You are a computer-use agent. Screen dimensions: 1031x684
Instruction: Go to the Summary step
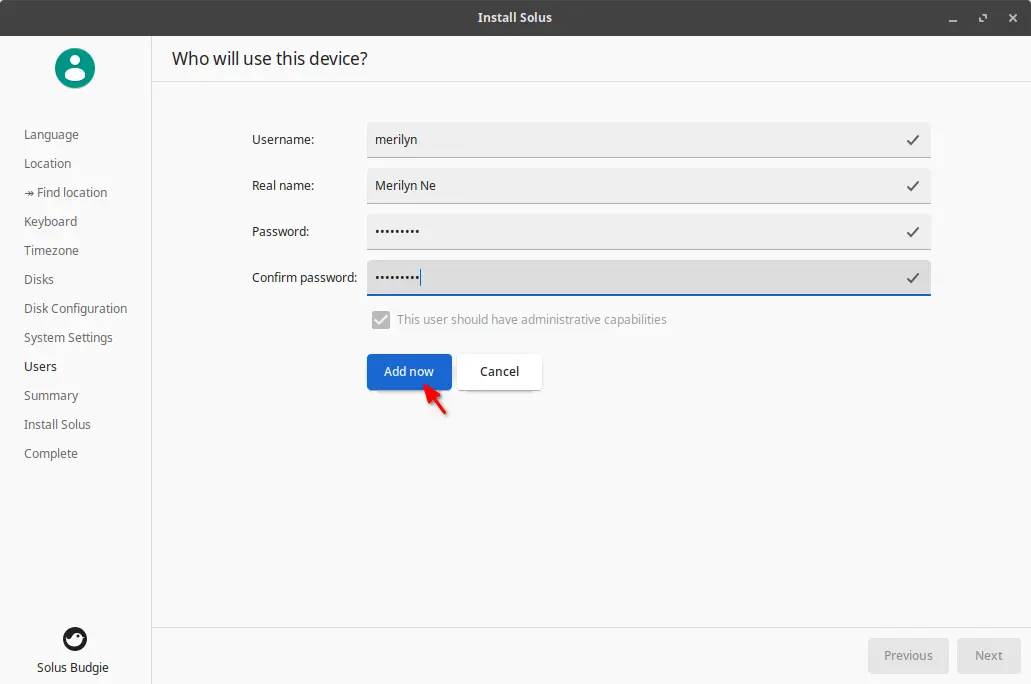click(x=51, y=395)
